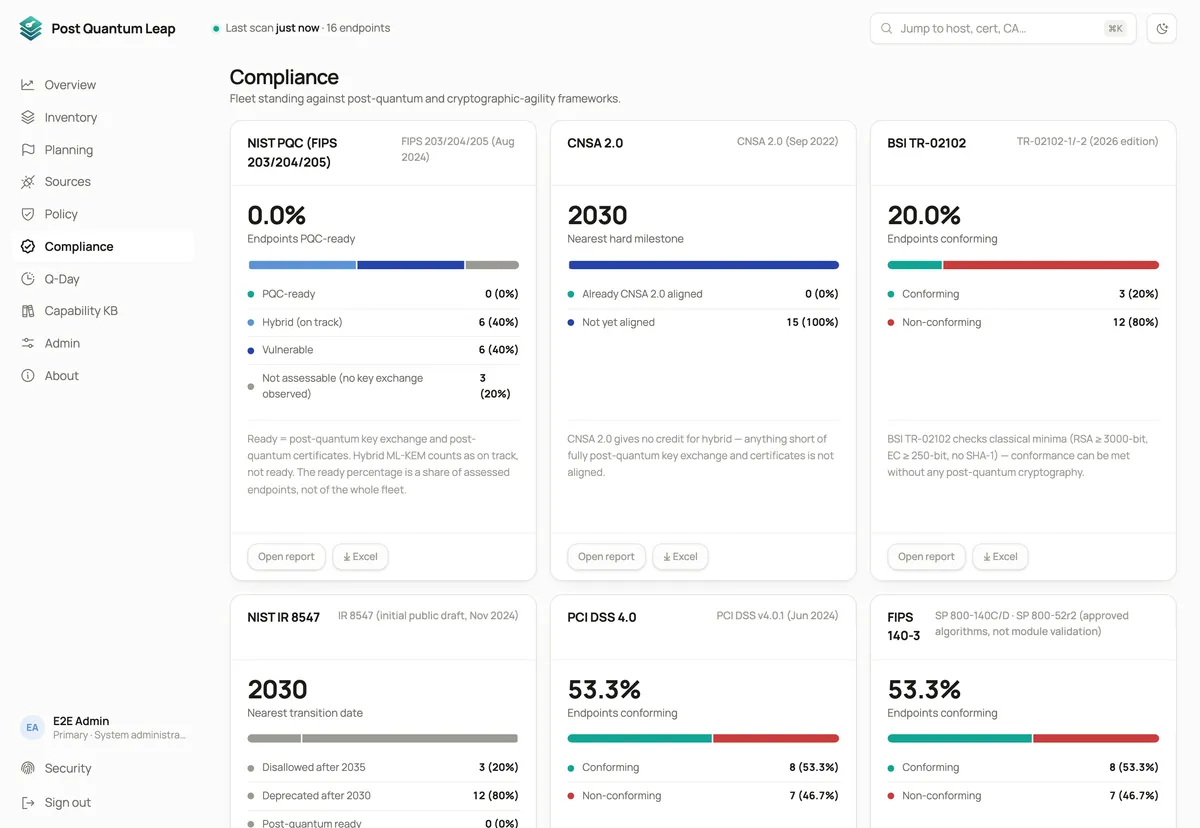Click the Post Quantum Leap logo icon

click(31, 28)
